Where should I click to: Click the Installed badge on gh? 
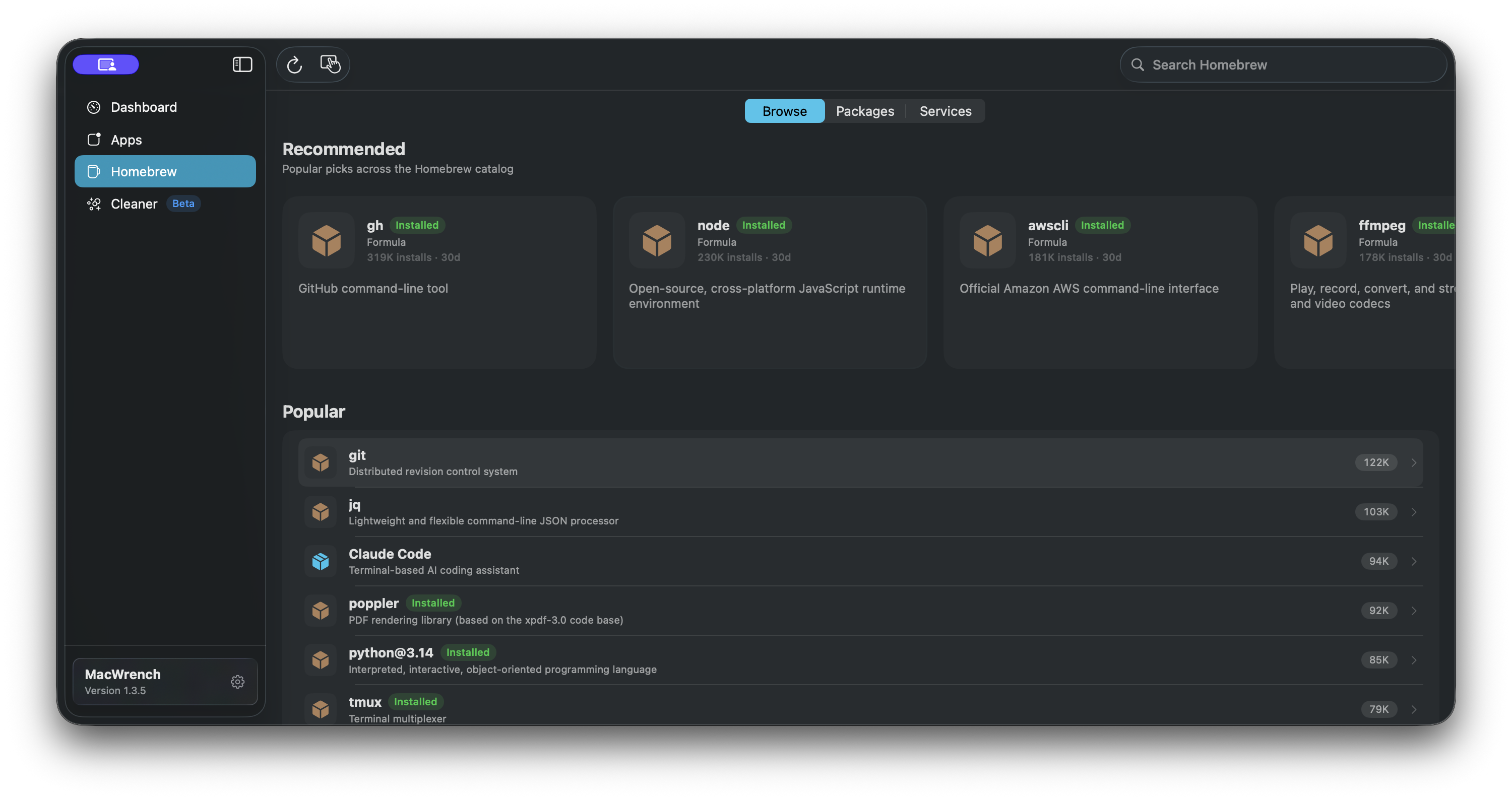click(x=417, y=225)
